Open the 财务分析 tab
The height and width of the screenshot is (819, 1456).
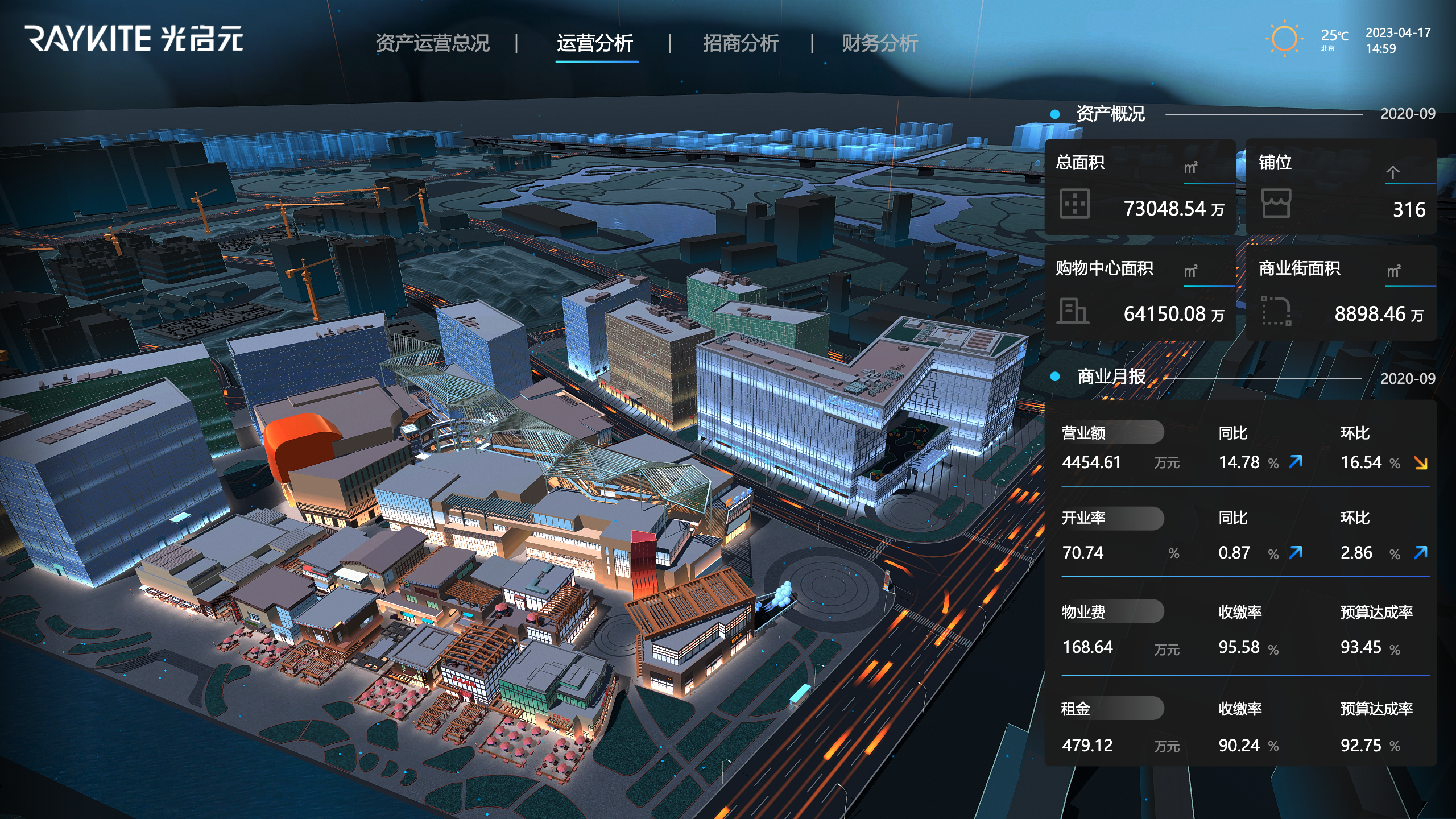880,43
